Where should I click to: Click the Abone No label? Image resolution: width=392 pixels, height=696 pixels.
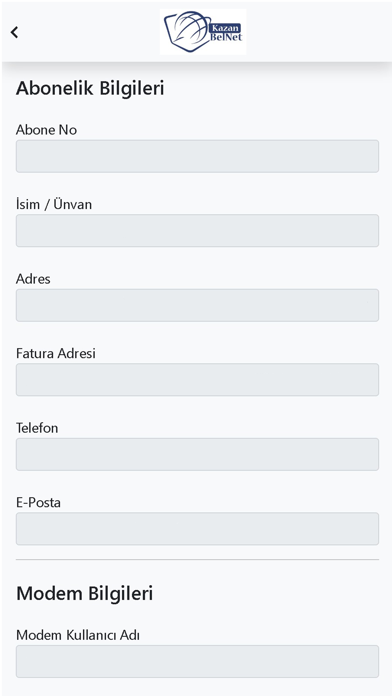46,130
